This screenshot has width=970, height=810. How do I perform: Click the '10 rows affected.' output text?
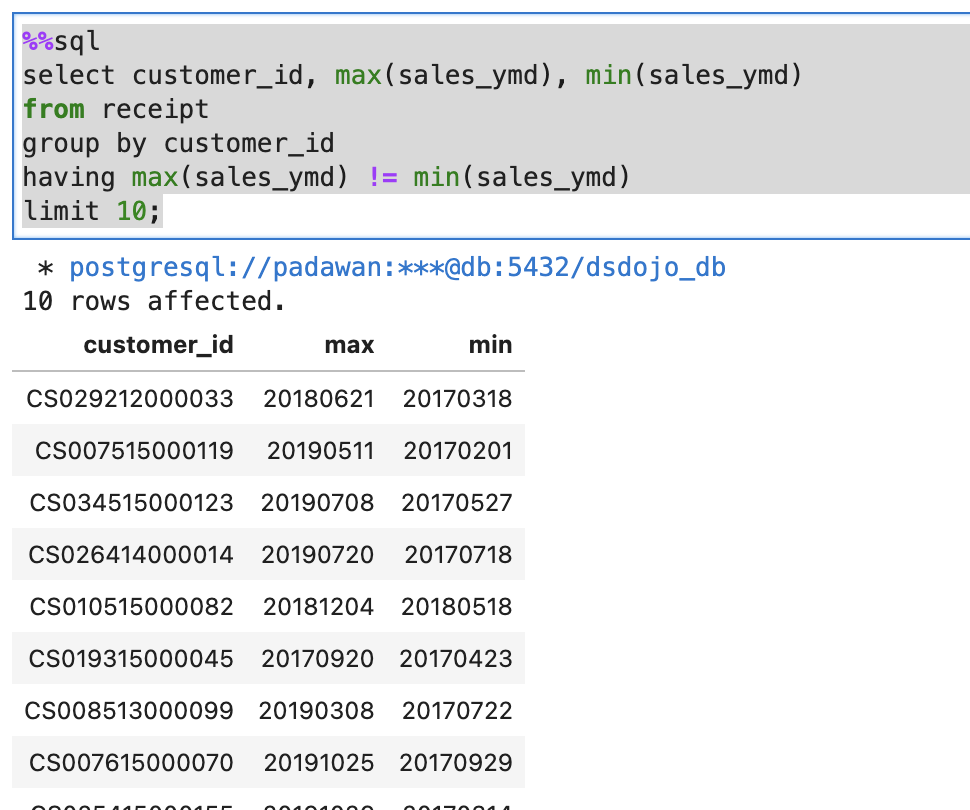tap(154, 301)
